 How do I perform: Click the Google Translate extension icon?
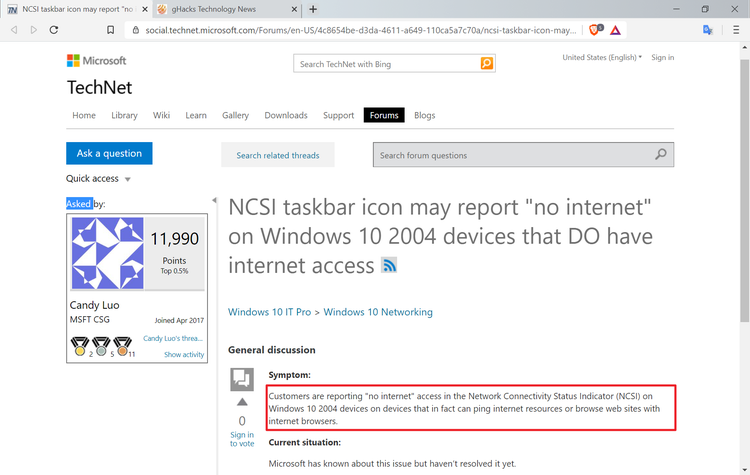click(x=707, y=30)
